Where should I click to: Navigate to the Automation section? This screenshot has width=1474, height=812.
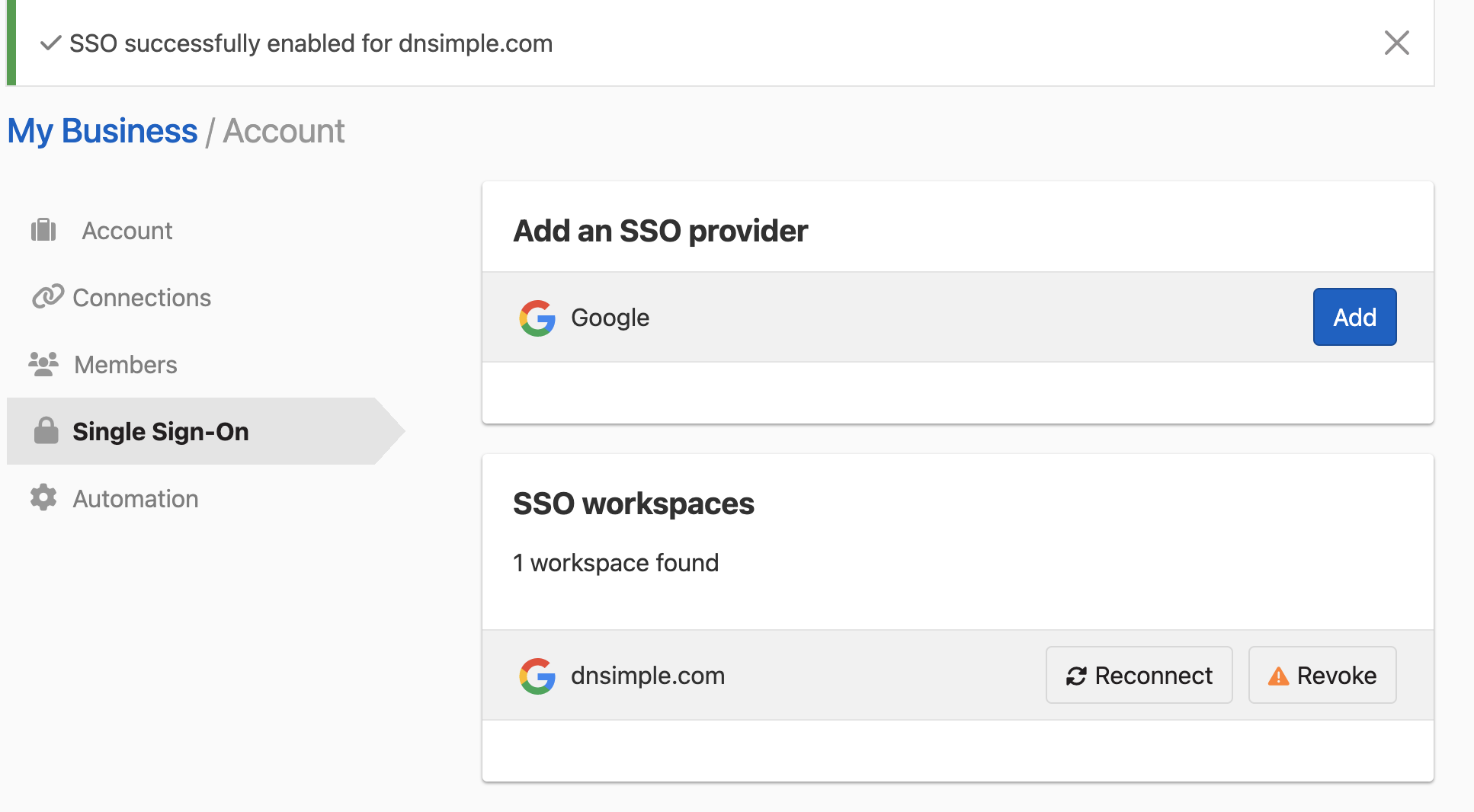pyautogui.click(x=136, y=499)
